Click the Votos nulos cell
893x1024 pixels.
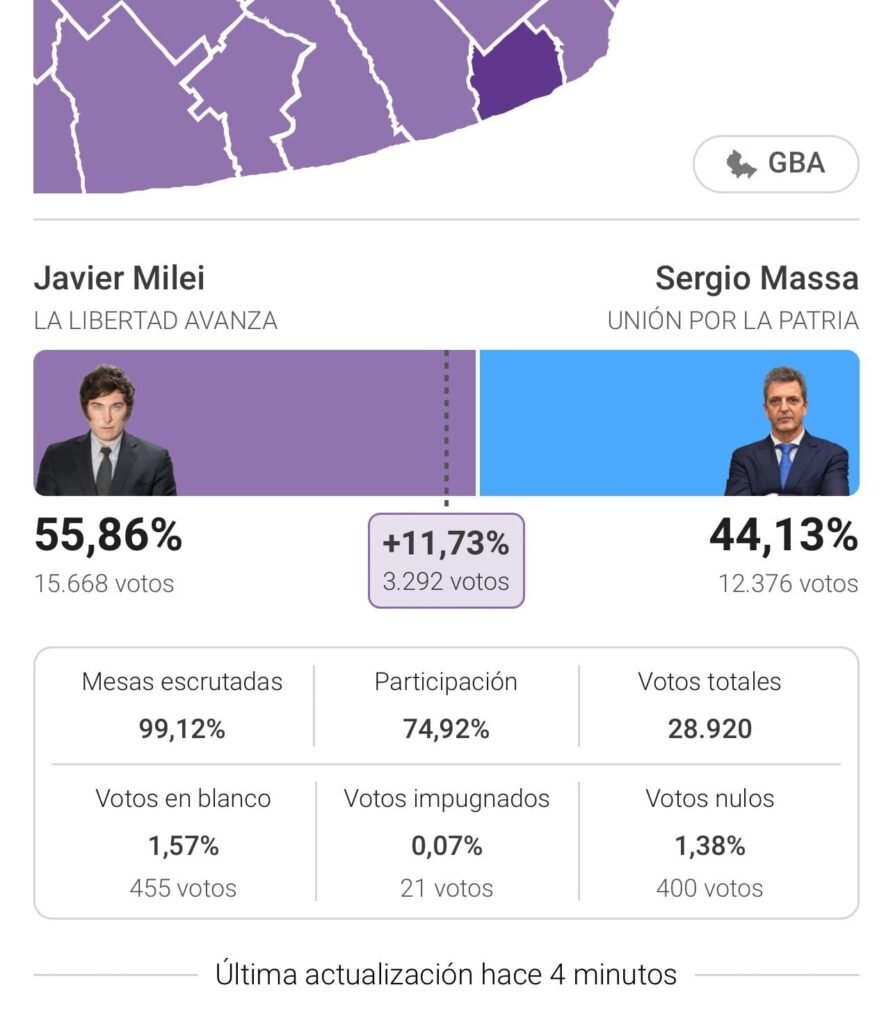709,842
